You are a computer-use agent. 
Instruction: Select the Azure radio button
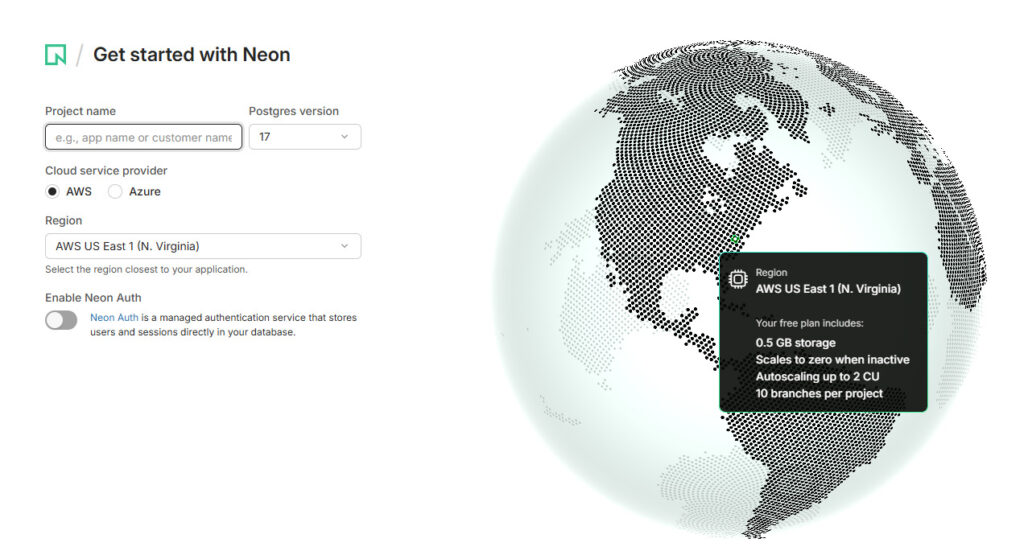tap(115, 191)
